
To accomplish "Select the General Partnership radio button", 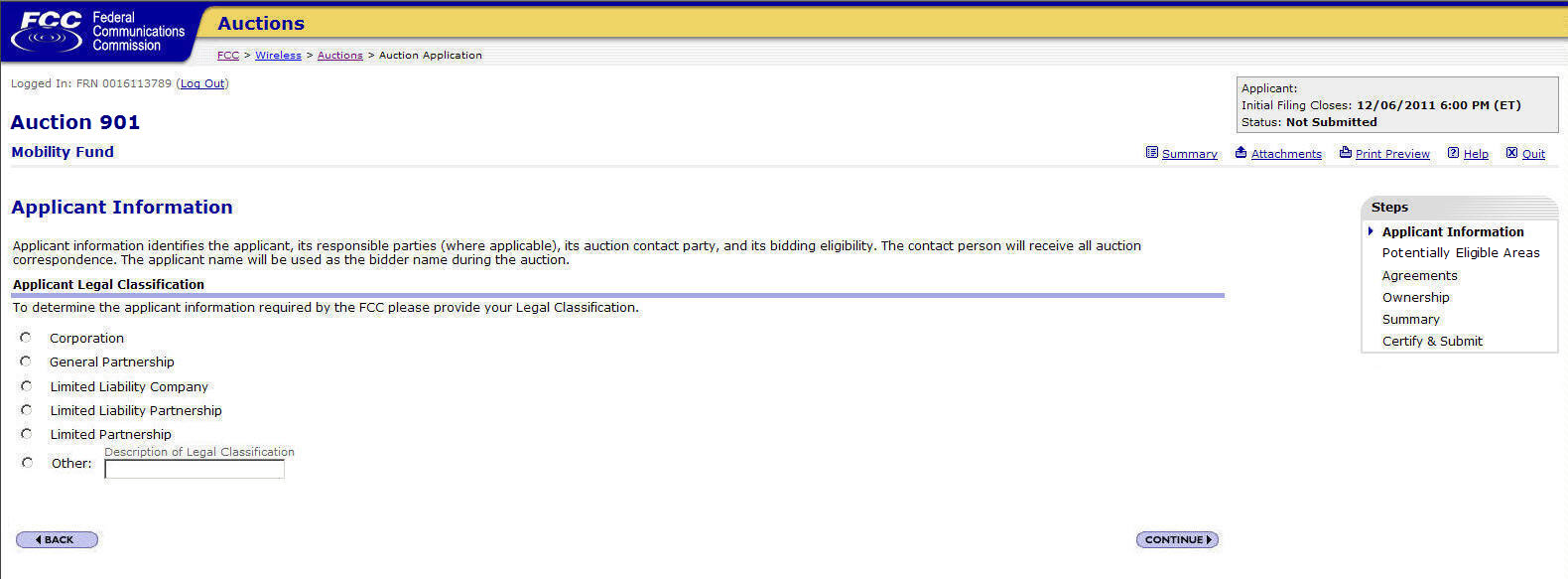I will tap(26, 362).
